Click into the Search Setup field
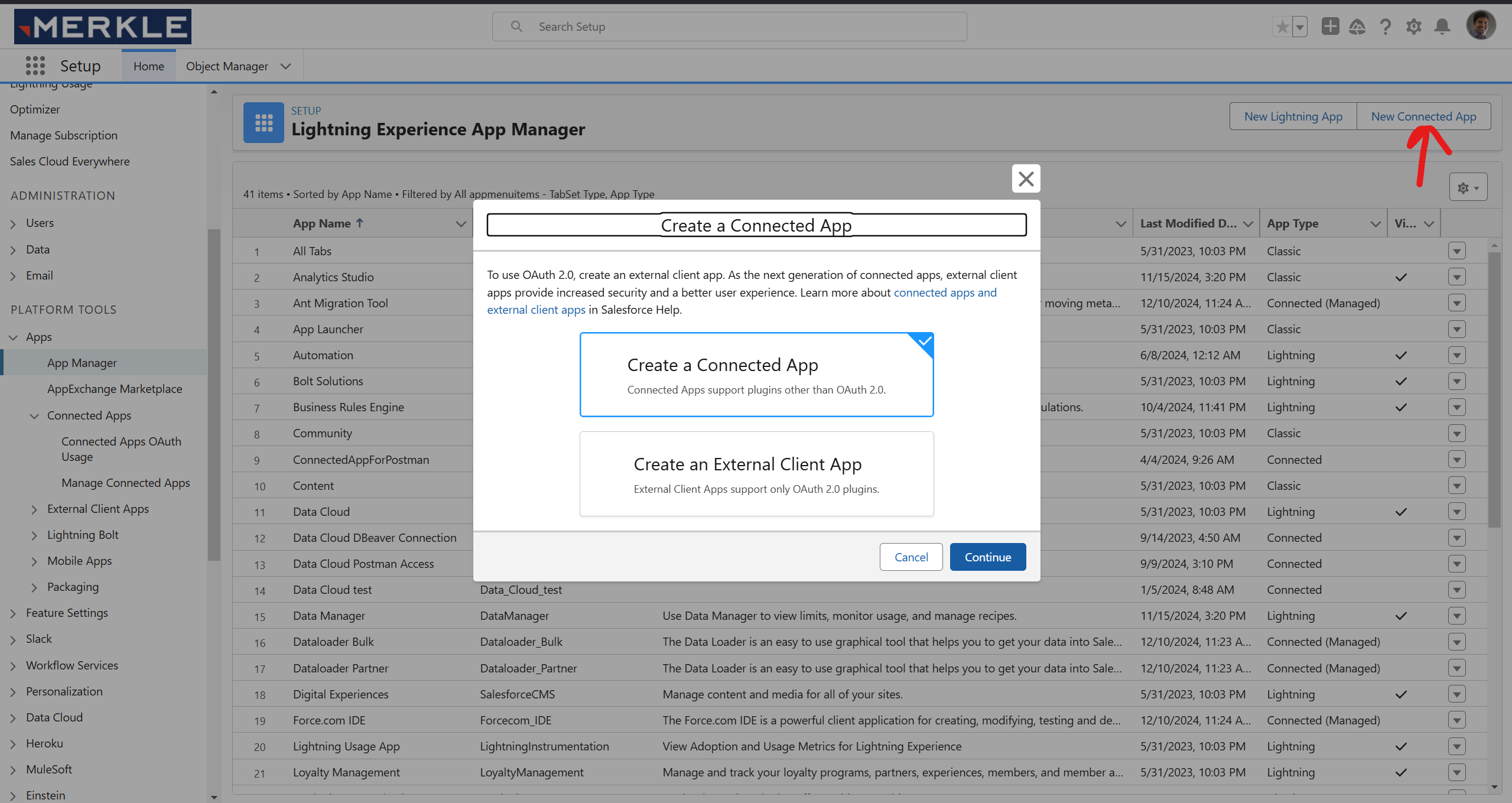 pos(730,27)
